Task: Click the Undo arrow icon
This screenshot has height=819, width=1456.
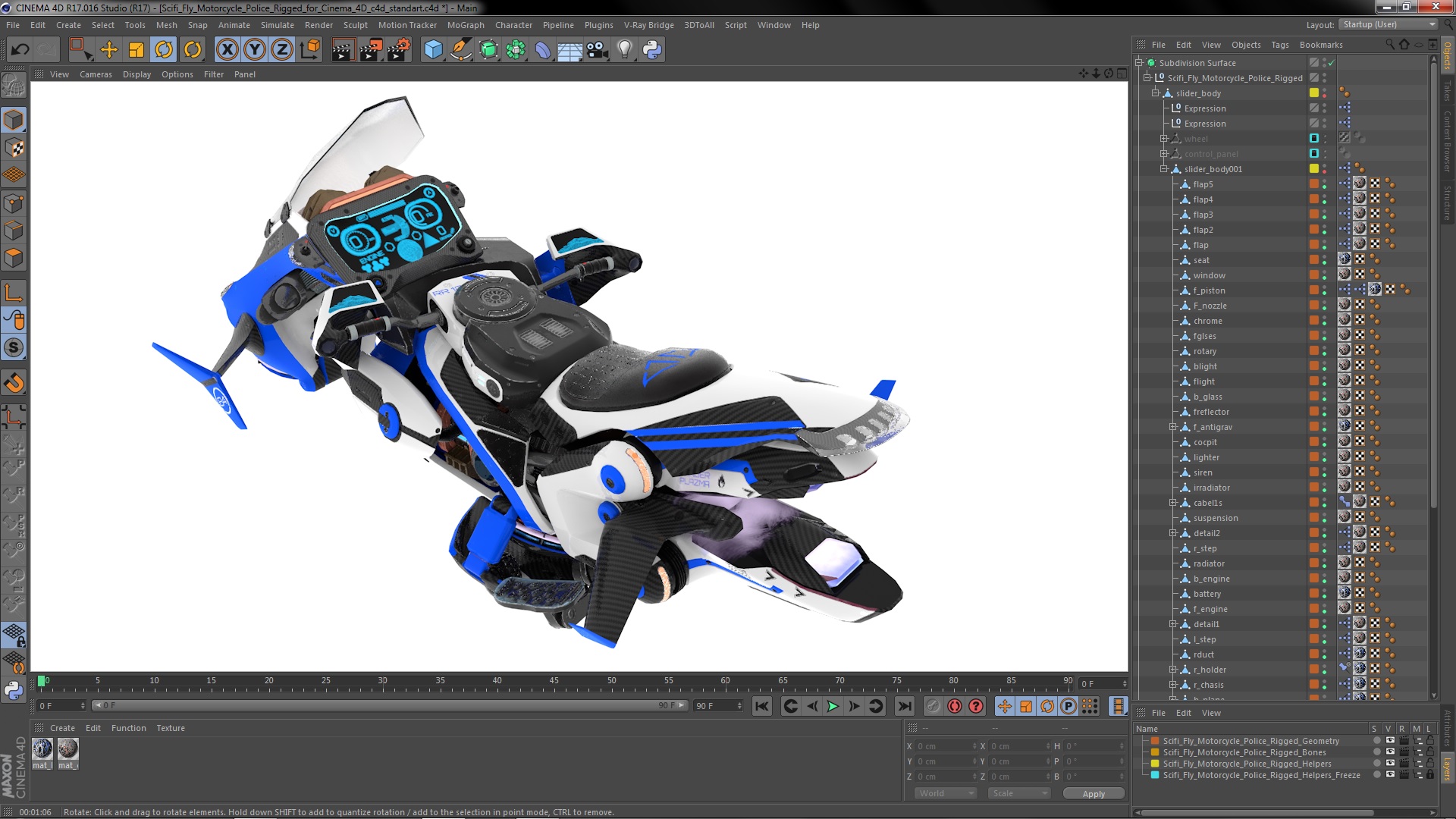Action: 20,50
